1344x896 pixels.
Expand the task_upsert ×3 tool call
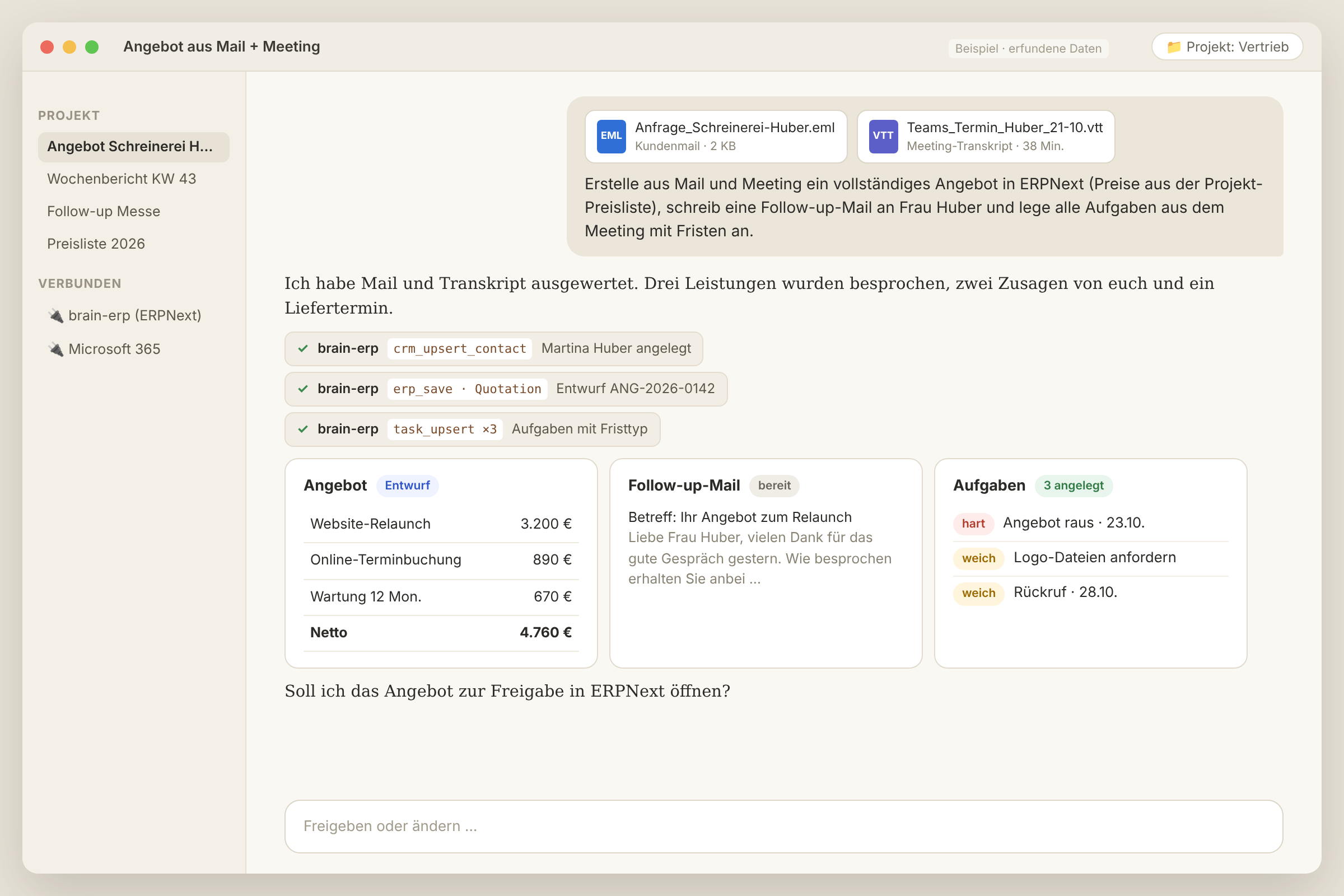(472, 429)
